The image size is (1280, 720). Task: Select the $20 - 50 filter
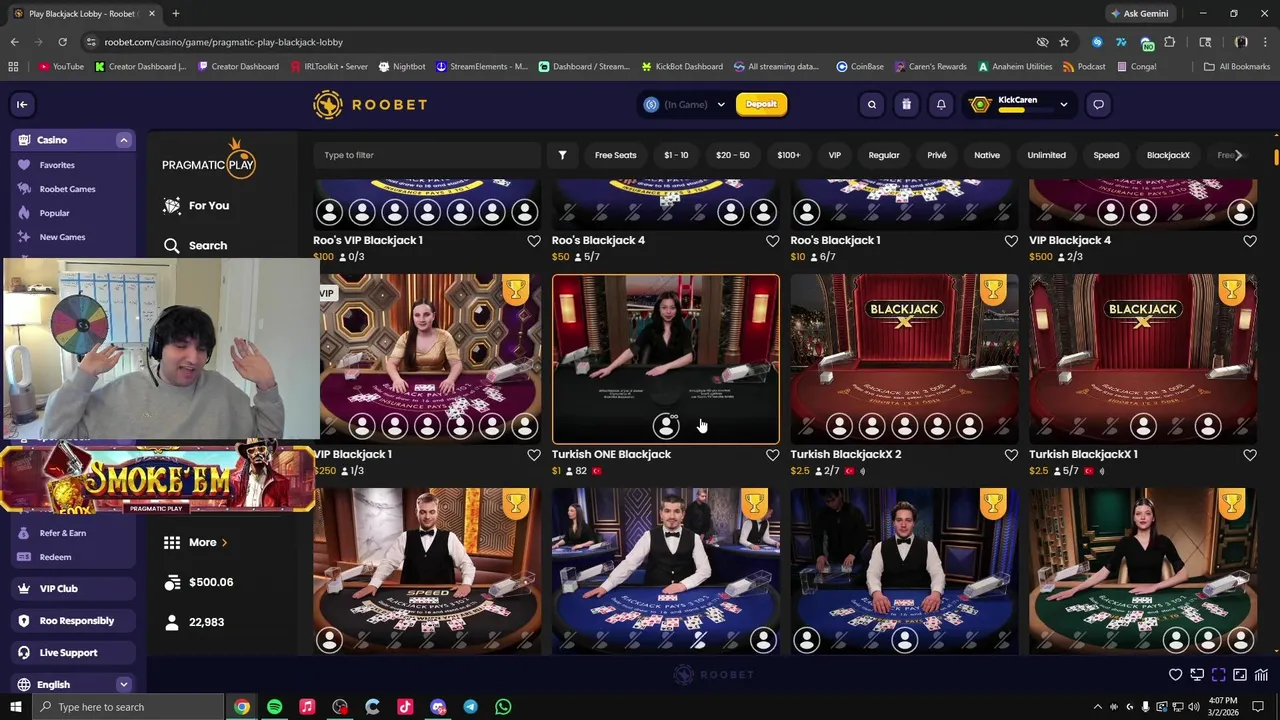pyautogui.click(x=732, y=155)
